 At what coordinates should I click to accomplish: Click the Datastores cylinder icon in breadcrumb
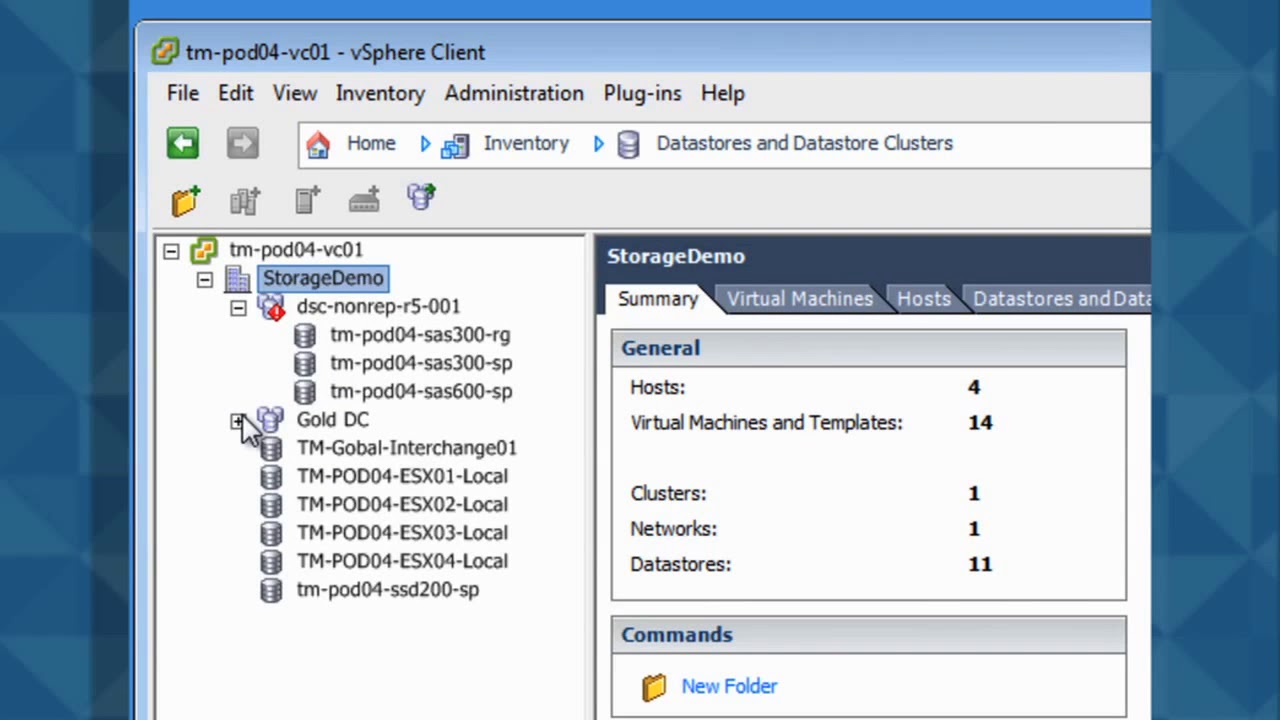(628, 145)
